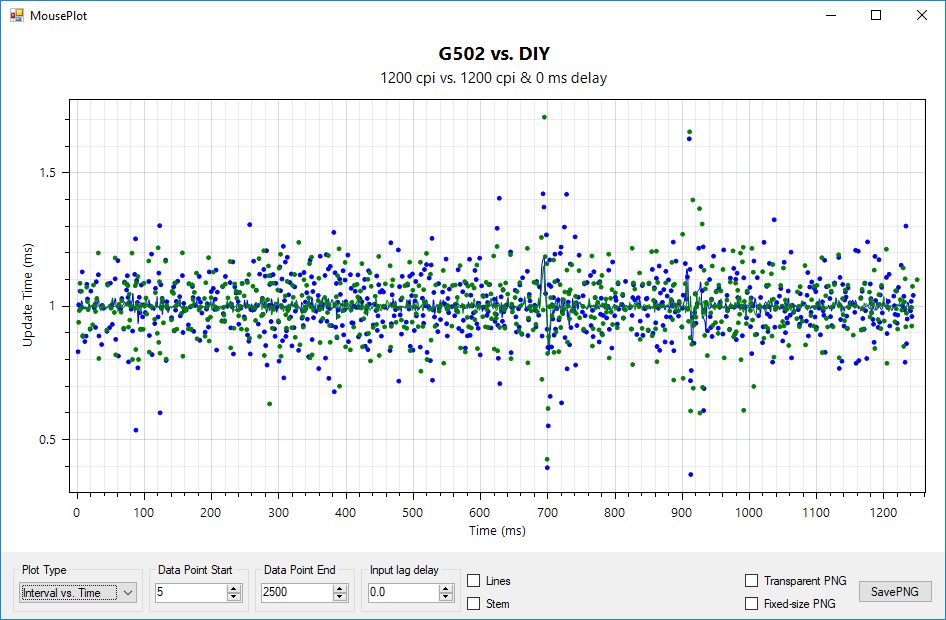Click the Data Point End input field

(x=296, y=593)
